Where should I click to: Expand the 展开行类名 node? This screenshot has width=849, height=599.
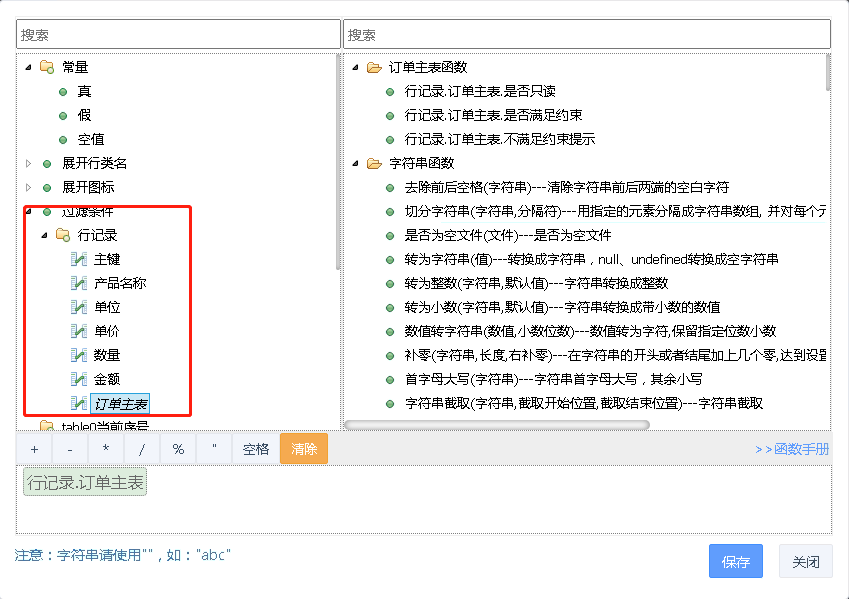click(x=28, y=163)
